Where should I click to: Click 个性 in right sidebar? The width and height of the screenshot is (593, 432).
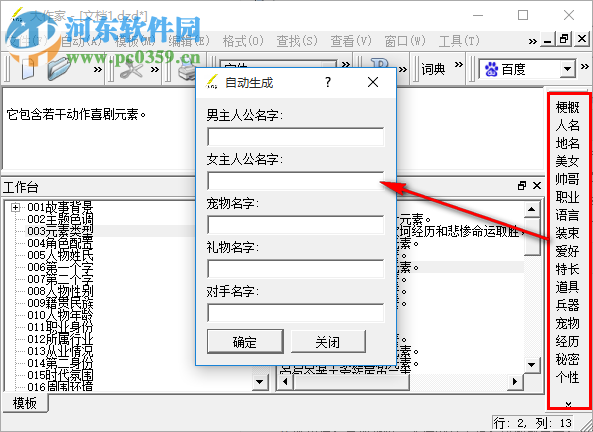(x=567, y=377)
